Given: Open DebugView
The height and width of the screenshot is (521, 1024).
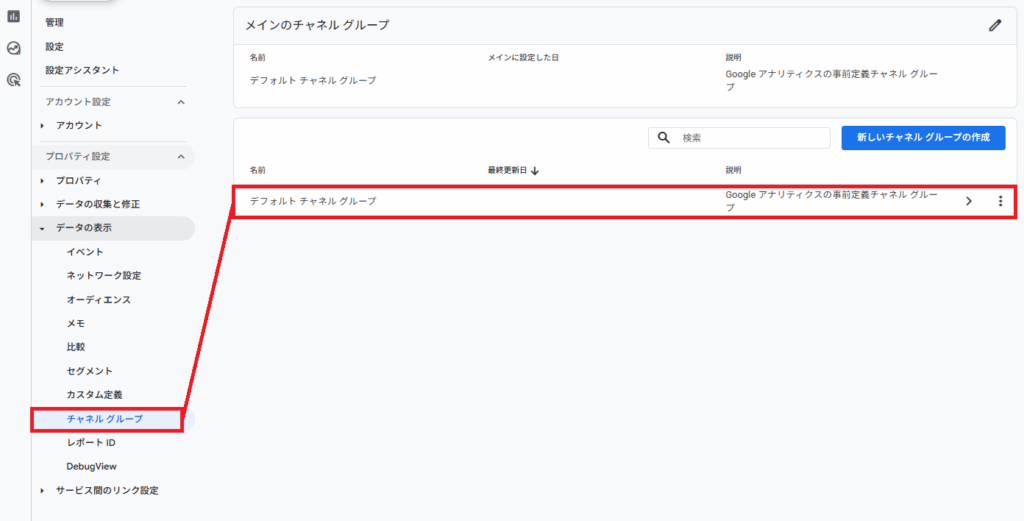Looking at the screenshot, I should point(91,466).
